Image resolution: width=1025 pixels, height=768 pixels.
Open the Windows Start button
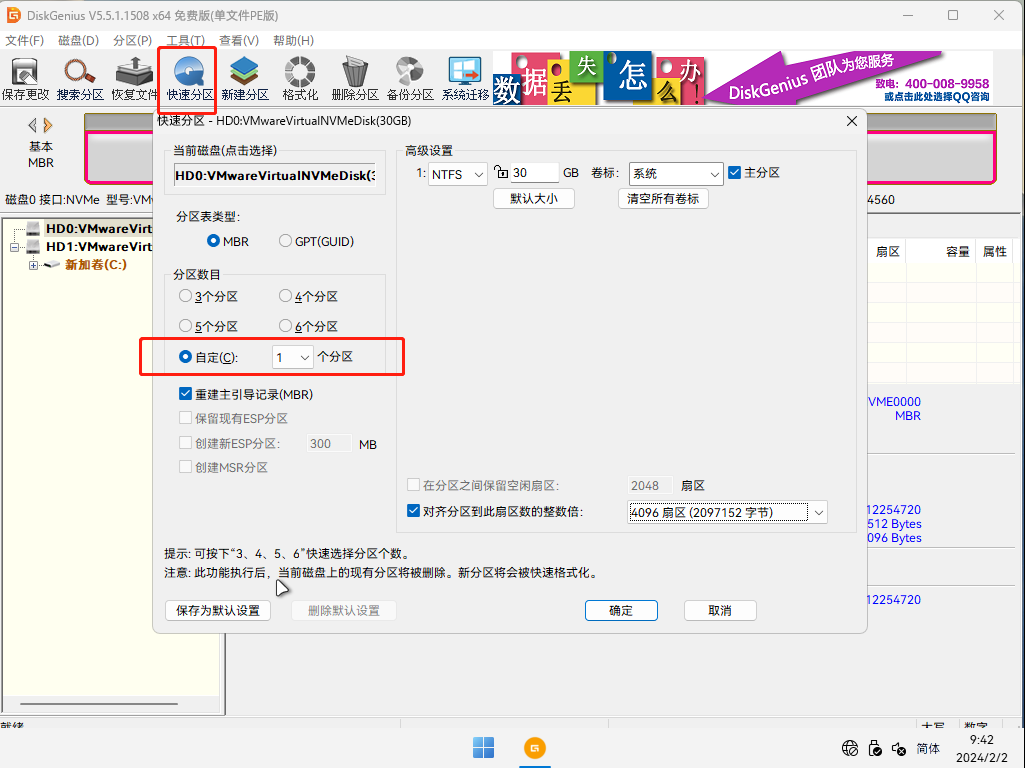483,748
